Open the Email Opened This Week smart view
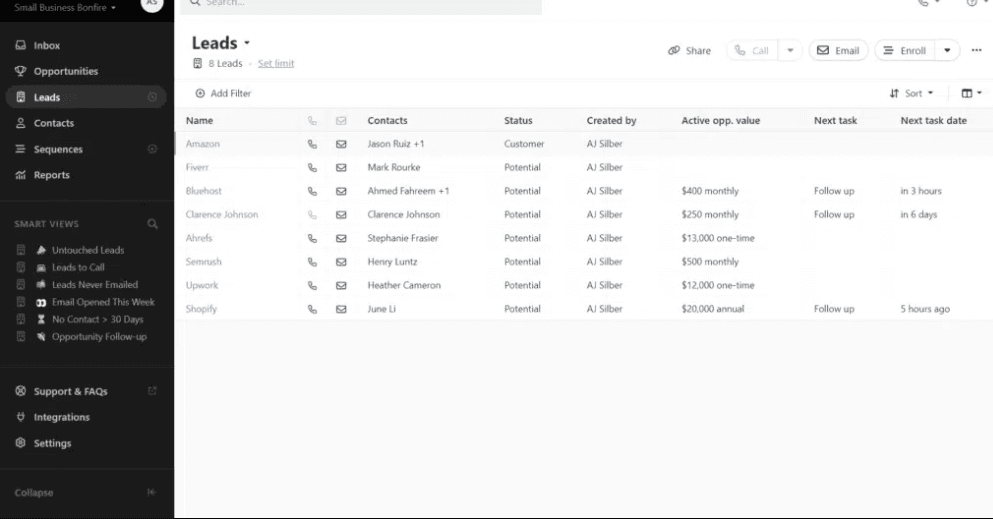The width and height of the screenshot is (993, 519). [x=103, y=302]
